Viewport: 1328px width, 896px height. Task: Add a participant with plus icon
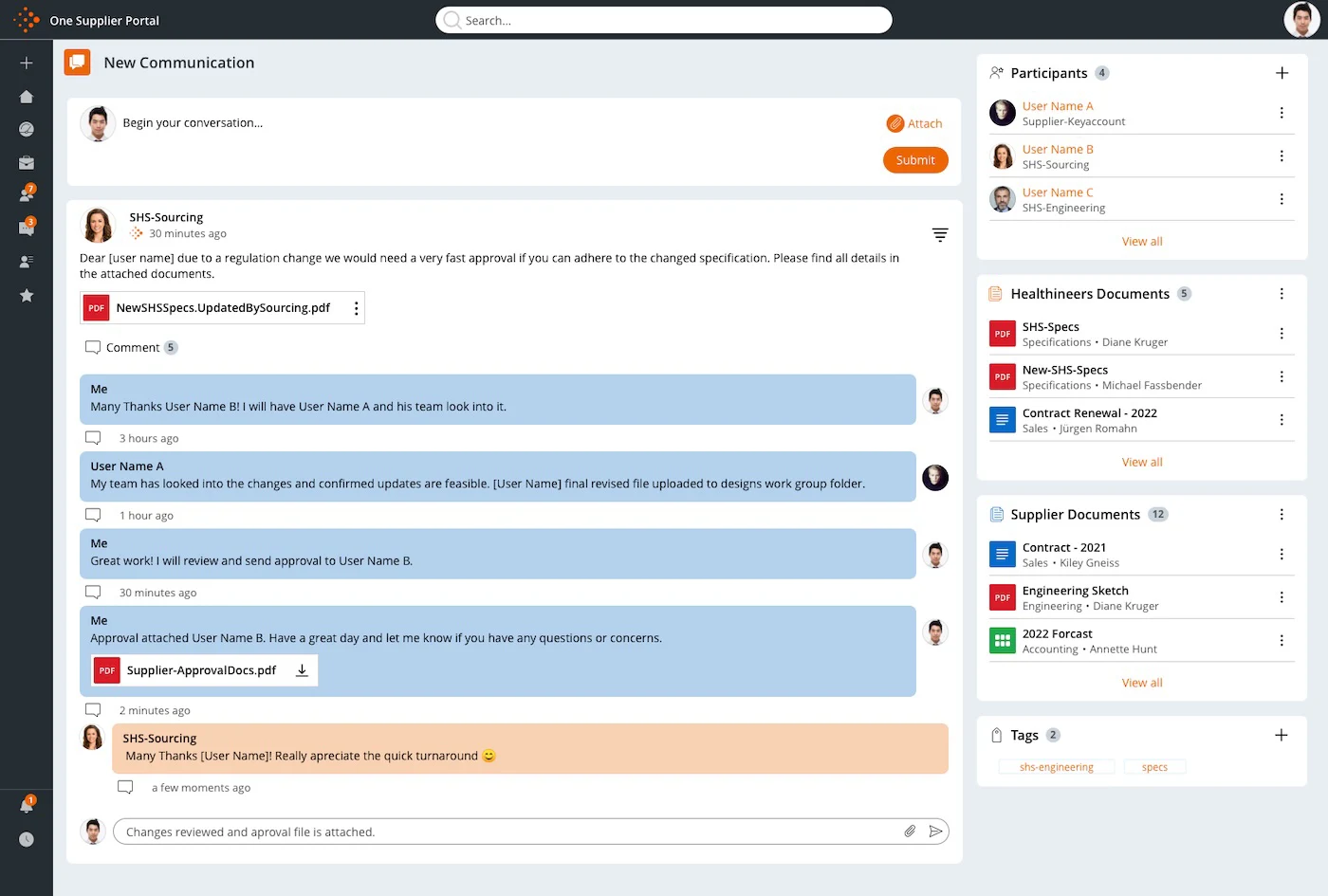coord(1282,73)
